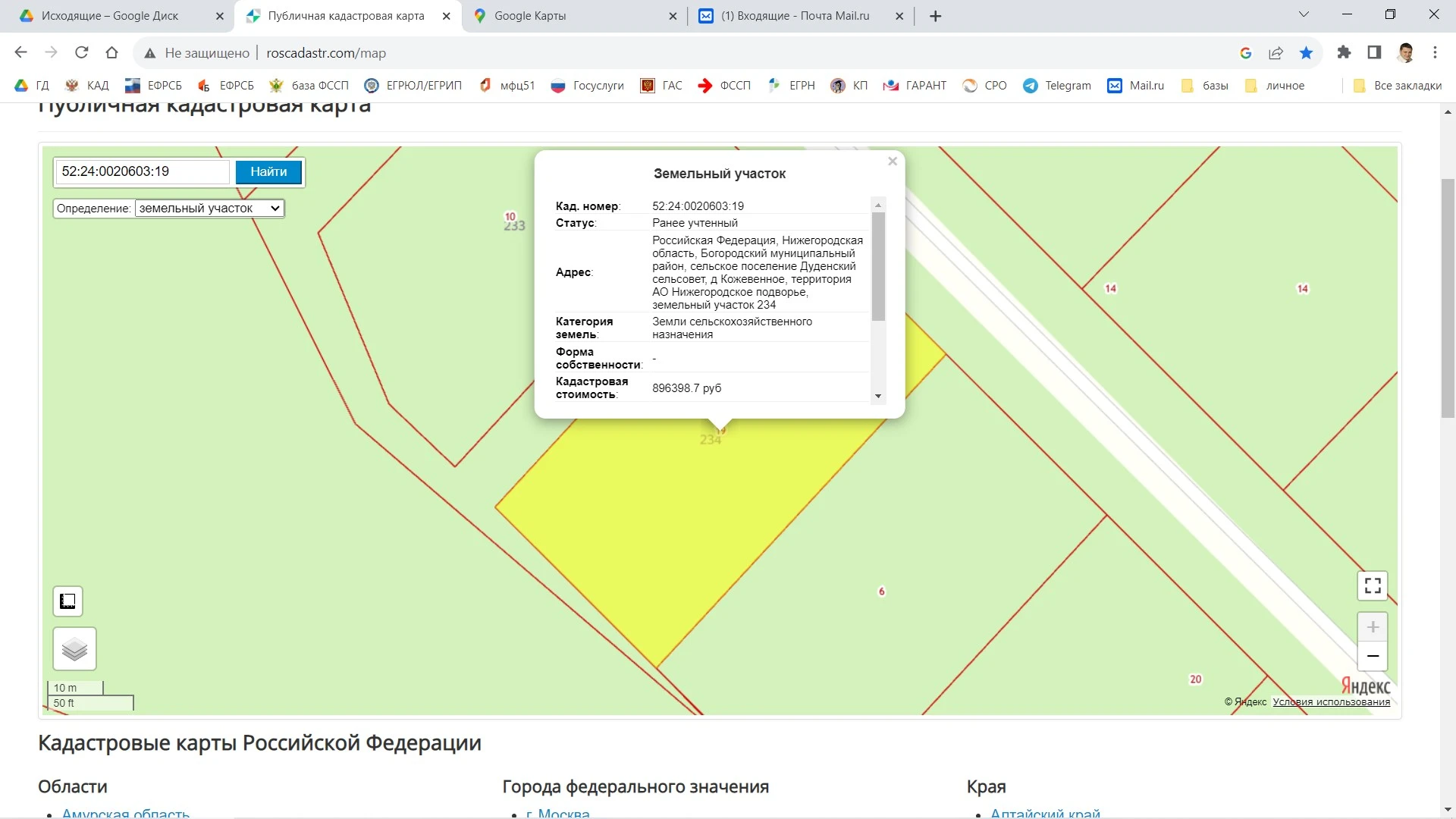
Task: Click the bookmark star icon
Action: coord(1306,52)
